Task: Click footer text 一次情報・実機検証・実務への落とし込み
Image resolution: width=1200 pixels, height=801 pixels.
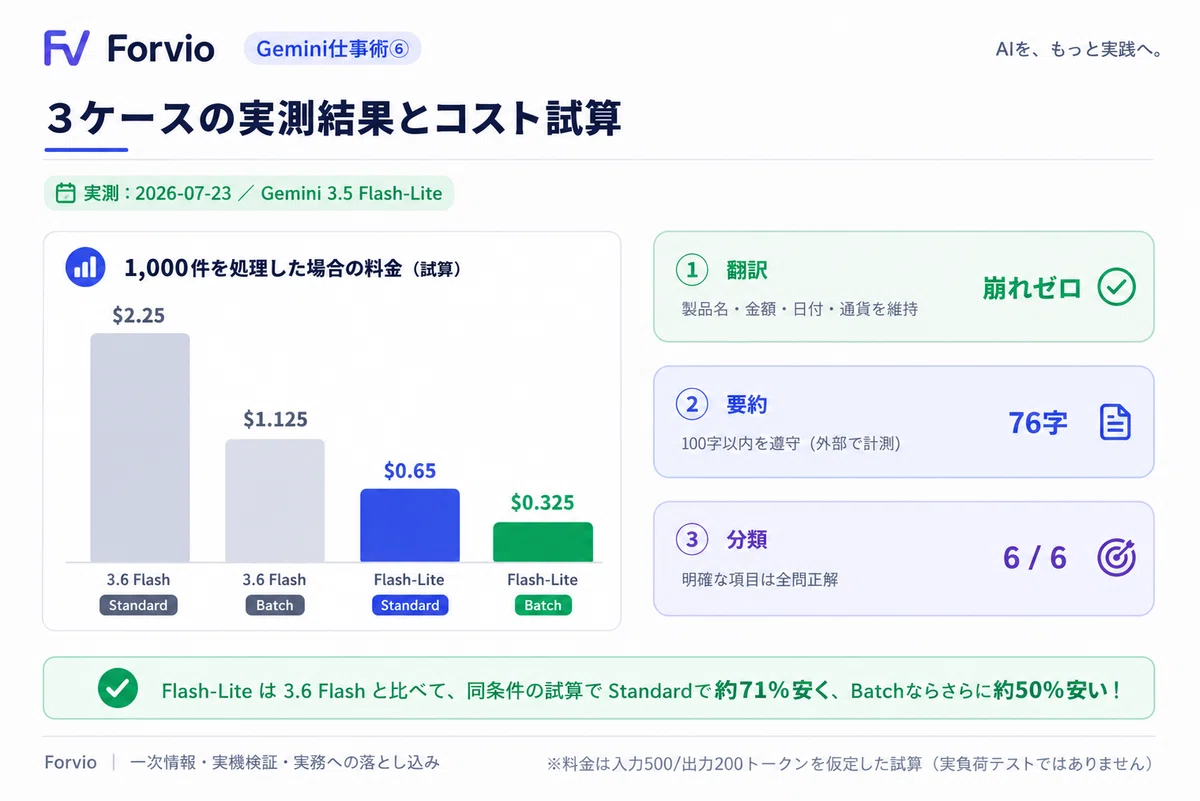Action: click(x=285, y=762)
